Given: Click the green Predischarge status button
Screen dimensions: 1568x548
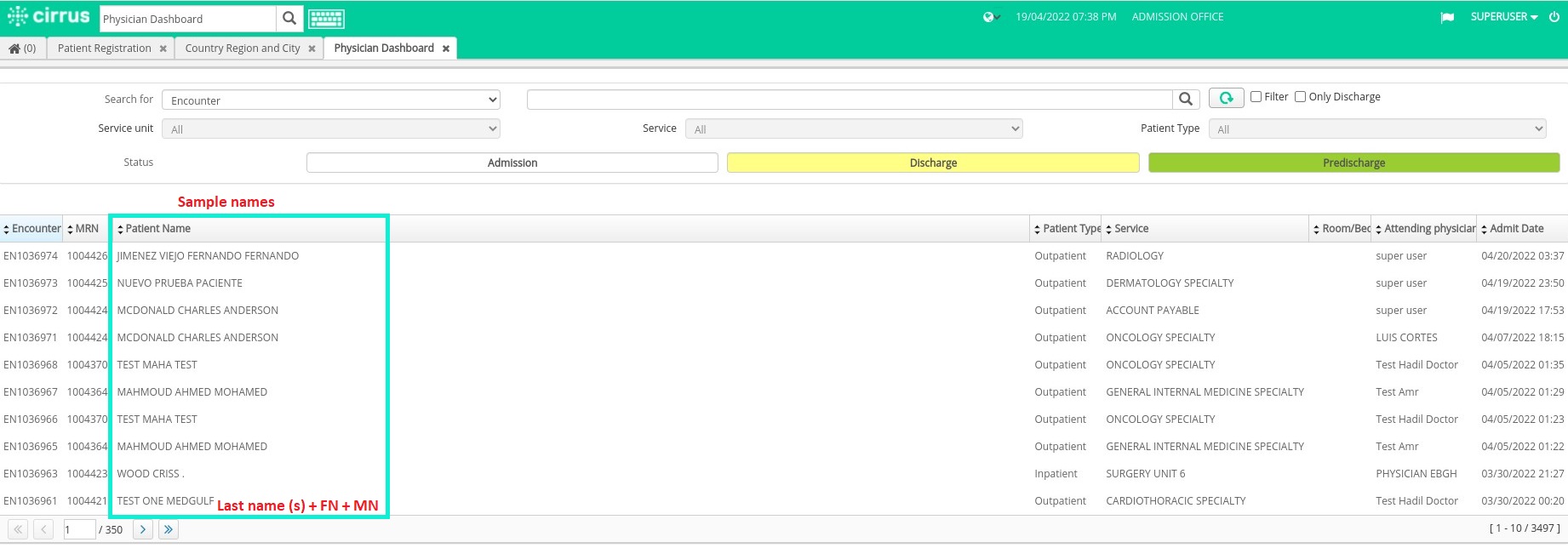Looking at the screenshot, I should coord(1353,163).
